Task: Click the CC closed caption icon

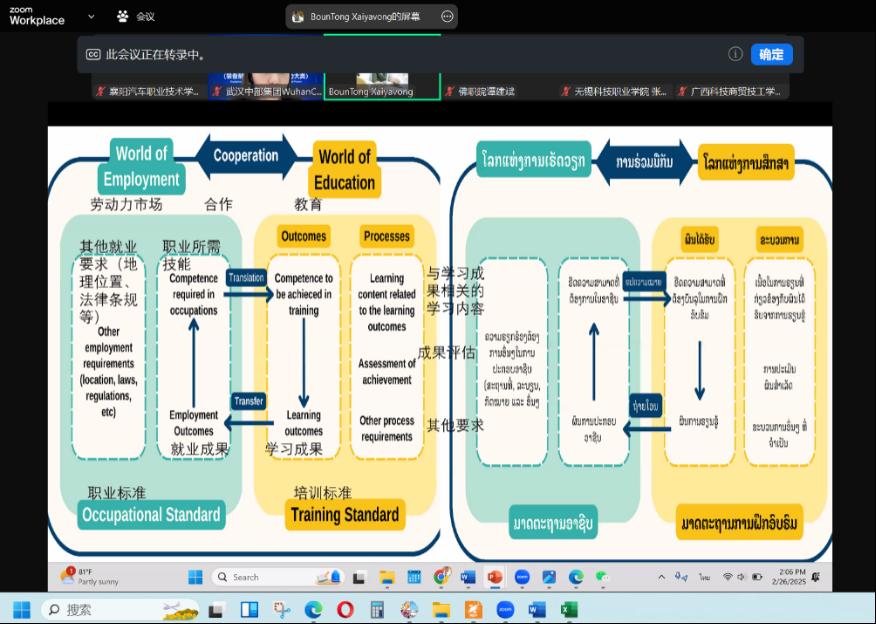Action: click(x=93, y=55)
